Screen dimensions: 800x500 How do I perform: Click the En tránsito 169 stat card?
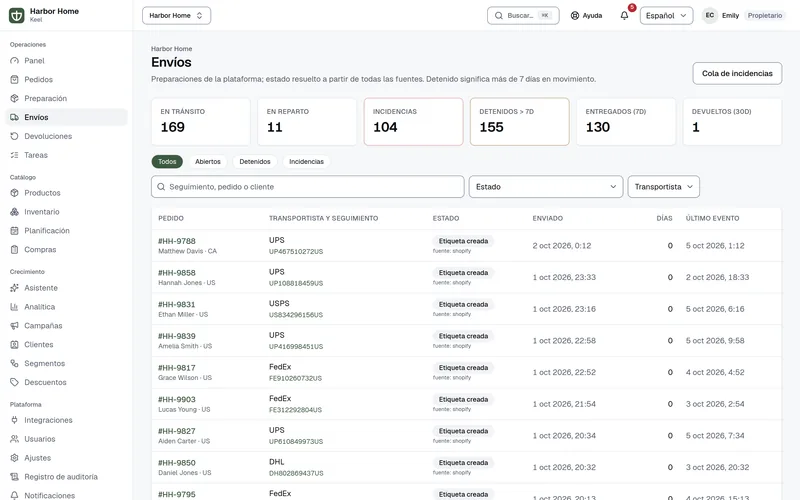(201, 121)
